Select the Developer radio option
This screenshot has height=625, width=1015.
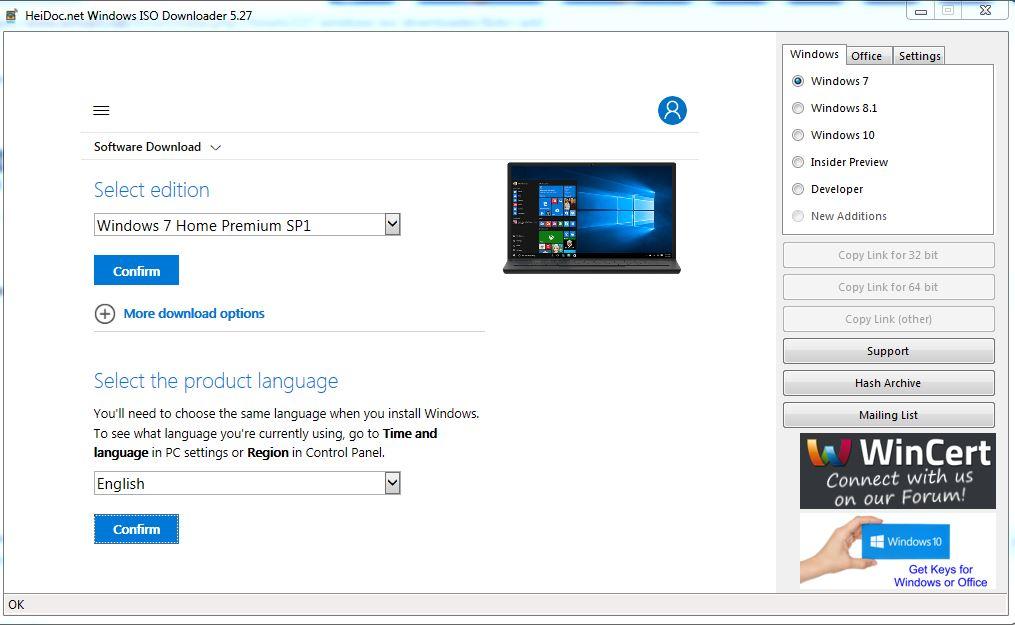click(x=798, y=189)
